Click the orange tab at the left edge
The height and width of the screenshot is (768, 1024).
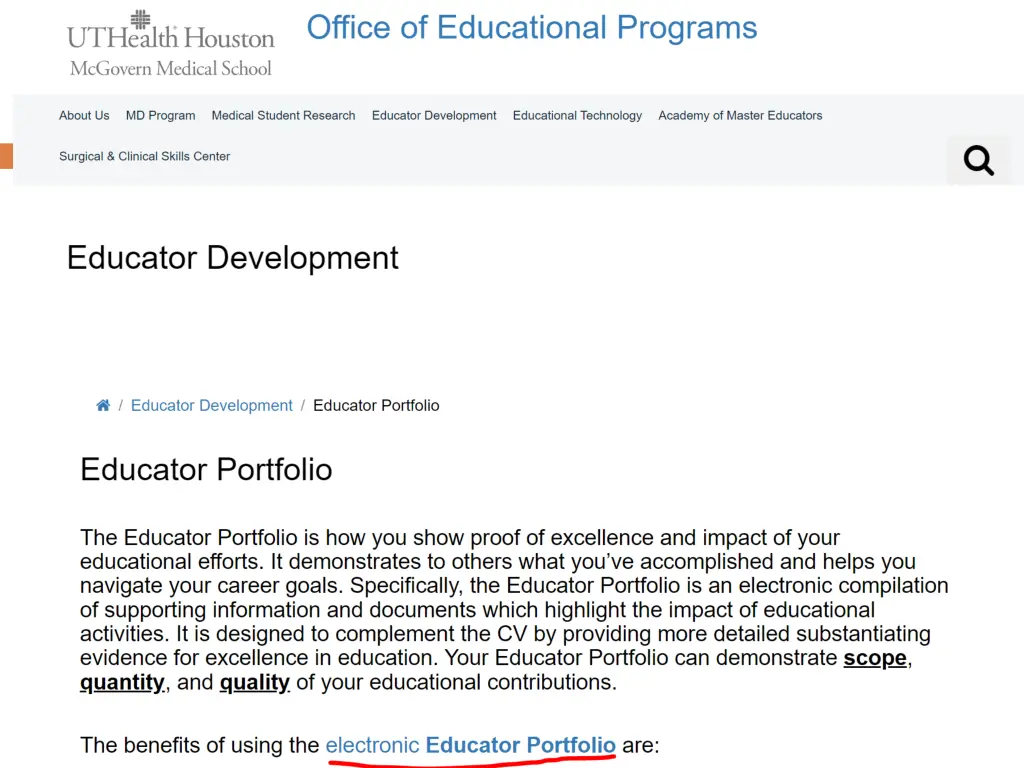click(x=6, y=156)
